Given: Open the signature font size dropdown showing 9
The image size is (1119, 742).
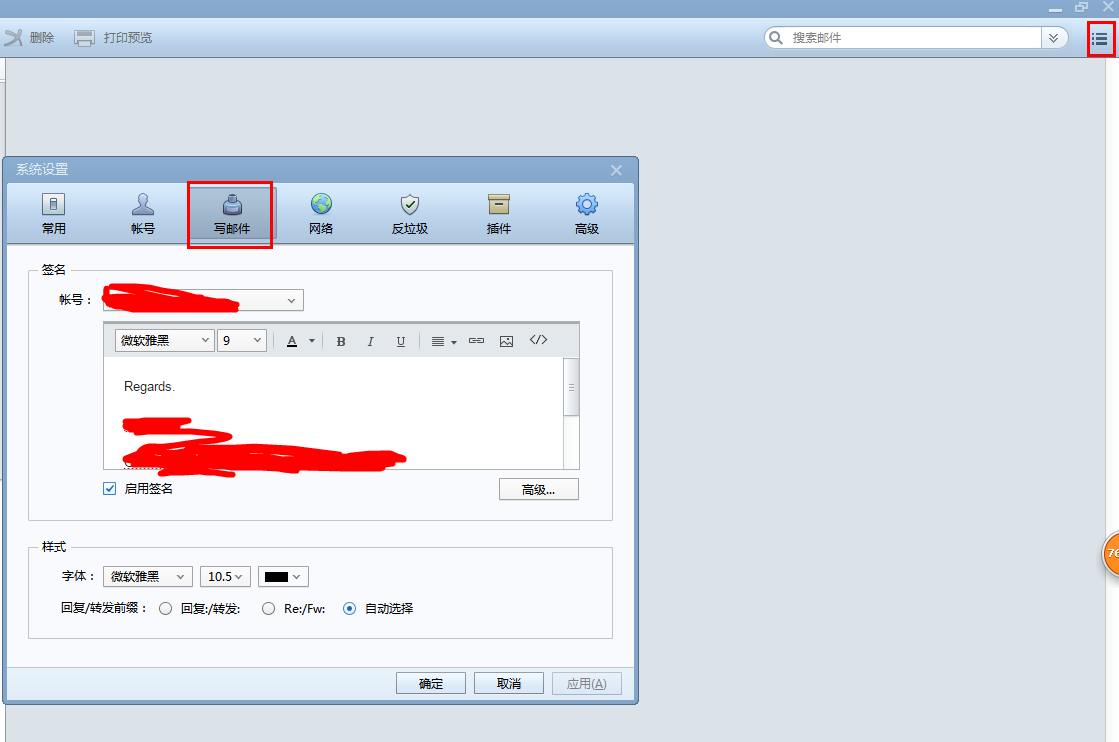Looking at the screenshot, I should click(241, 340).
